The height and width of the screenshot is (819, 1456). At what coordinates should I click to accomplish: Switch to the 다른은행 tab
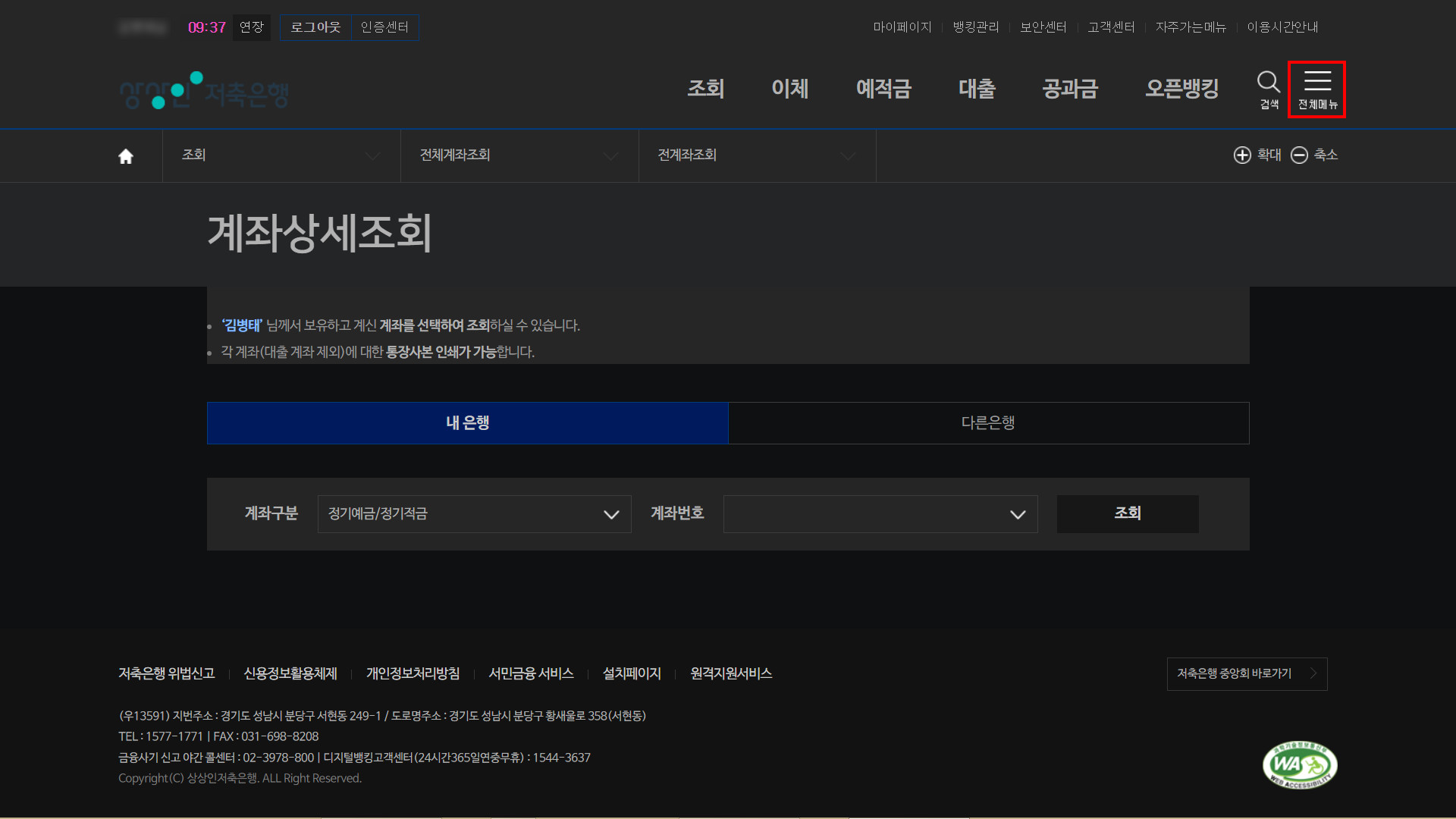tap(988, 423)
